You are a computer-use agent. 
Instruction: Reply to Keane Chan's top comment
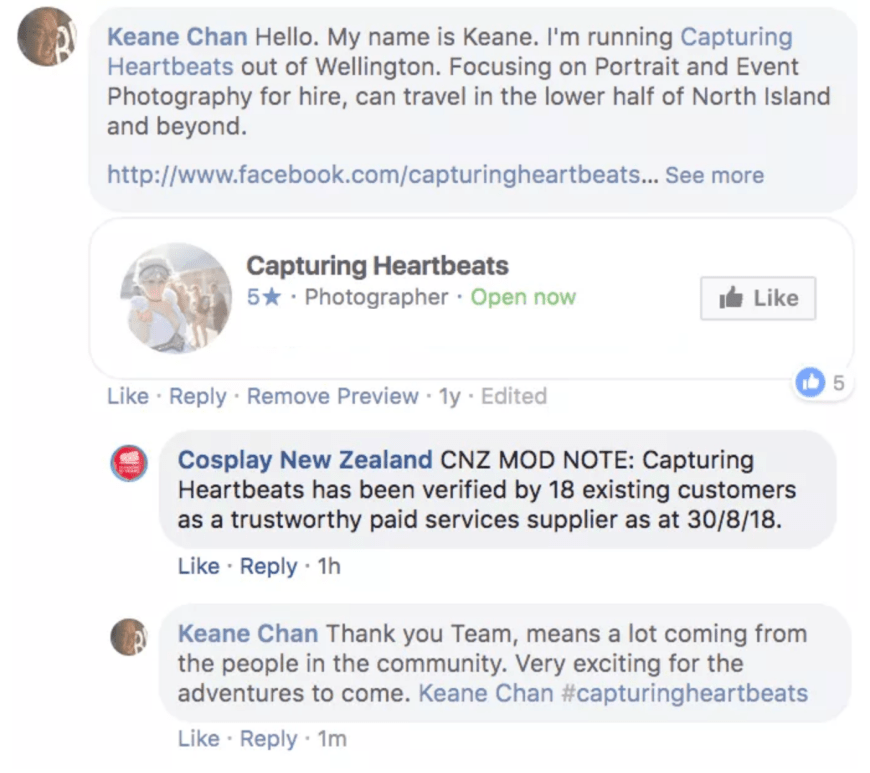click(x=197, y=396)
